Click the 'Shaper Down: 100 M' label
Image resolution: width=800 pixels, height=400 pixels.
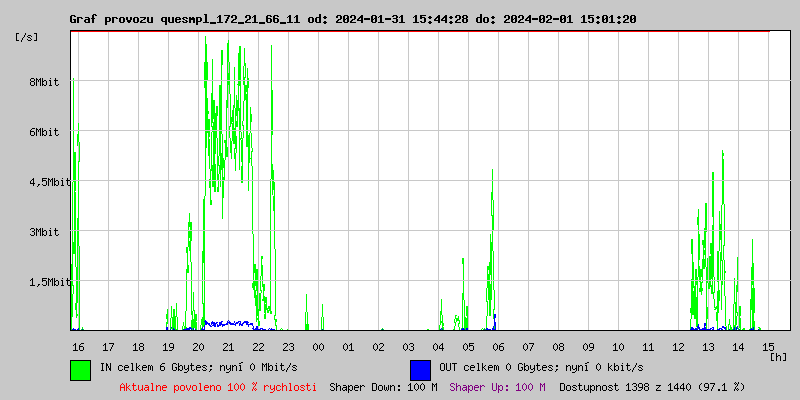pos(383,386)
